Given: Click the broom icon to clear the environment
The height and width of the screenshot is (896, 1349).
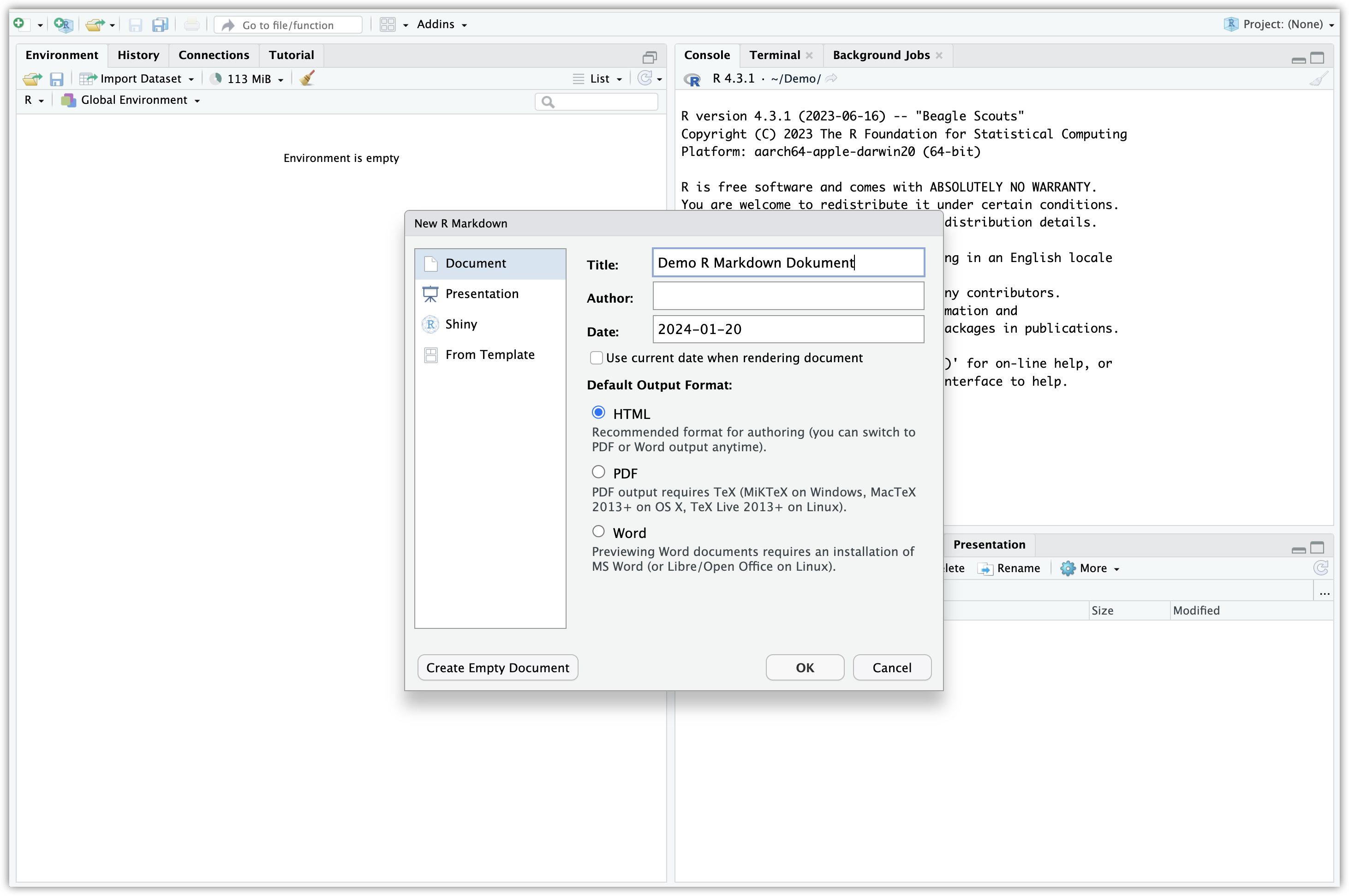Looking at the screenshot, I should pos(307,78).
